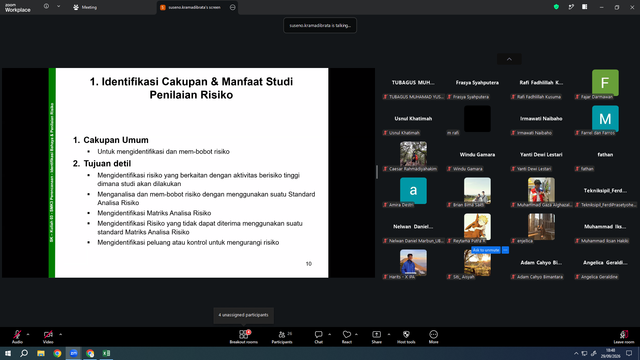The height and width of the screenshot is (360, 640).
Task: Expand React options arrow
Action: tap(356, 334)
